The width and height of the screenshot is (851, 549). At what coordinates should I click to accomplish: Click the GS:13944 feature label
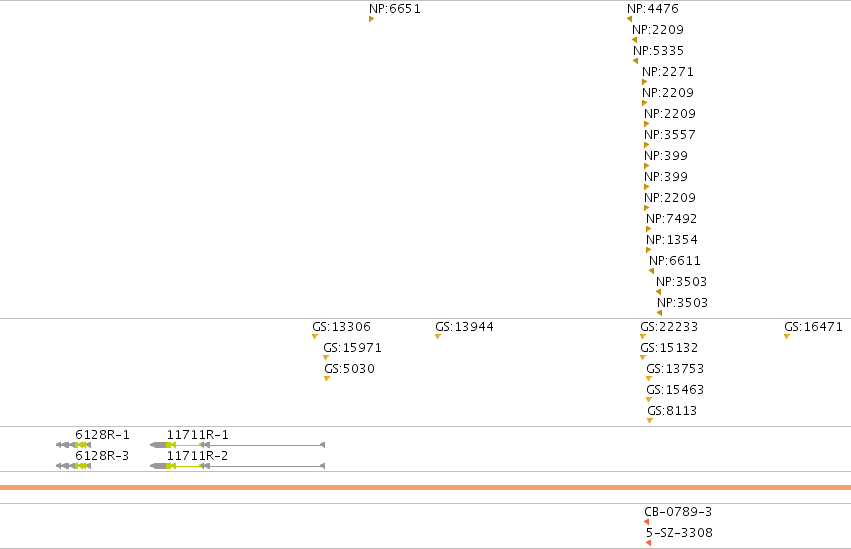(465, 327)
